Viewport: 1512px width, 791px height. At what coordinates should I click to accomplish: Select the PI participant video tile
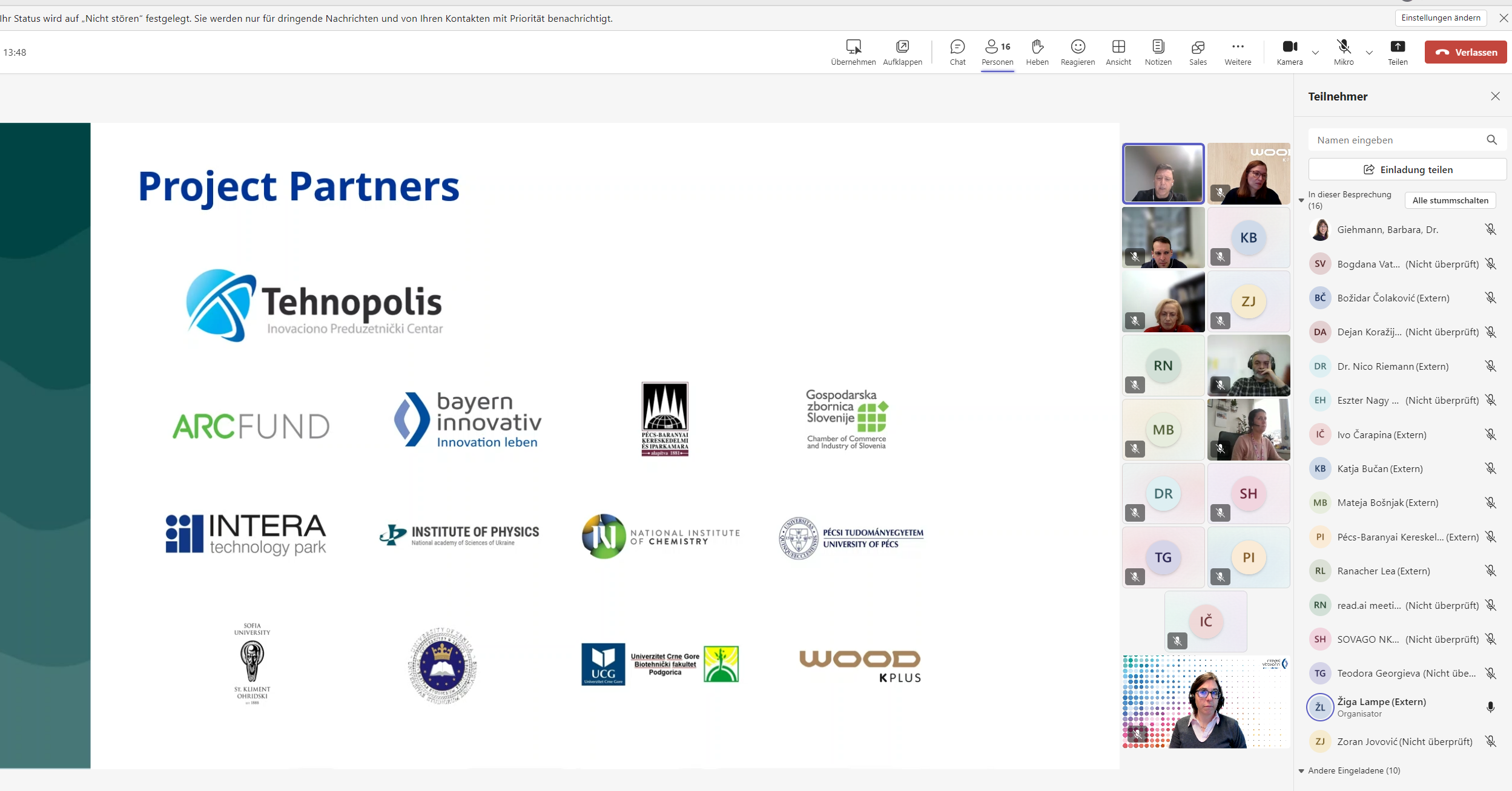(x=1248, y=557)
